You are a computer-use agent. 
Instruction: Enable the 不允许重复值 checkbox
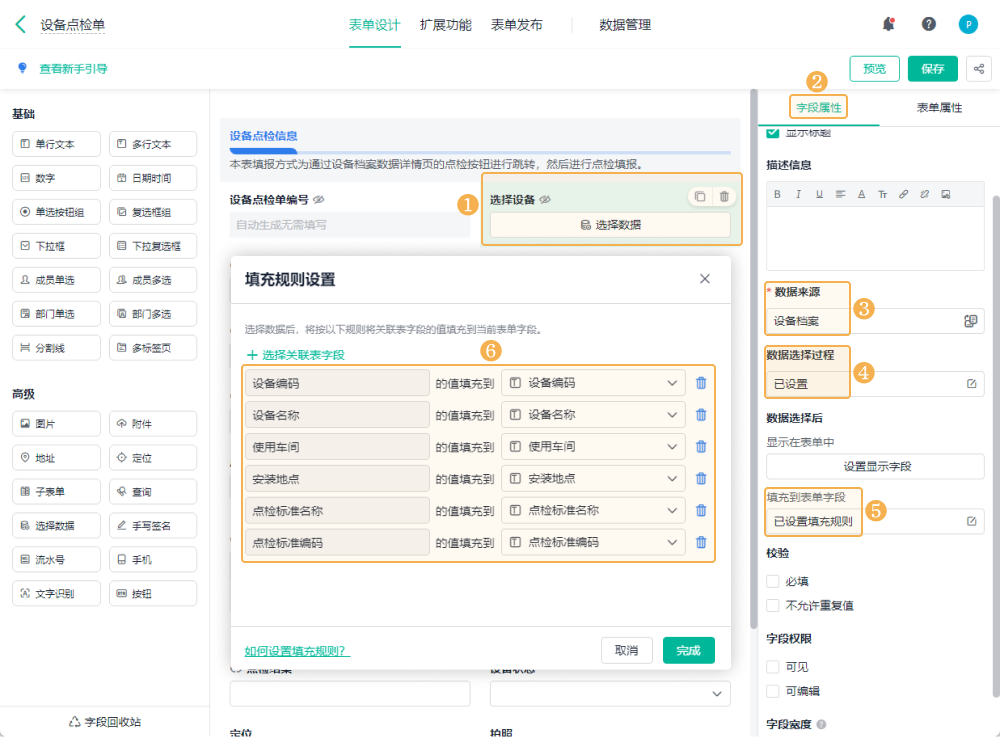point(772,605)
